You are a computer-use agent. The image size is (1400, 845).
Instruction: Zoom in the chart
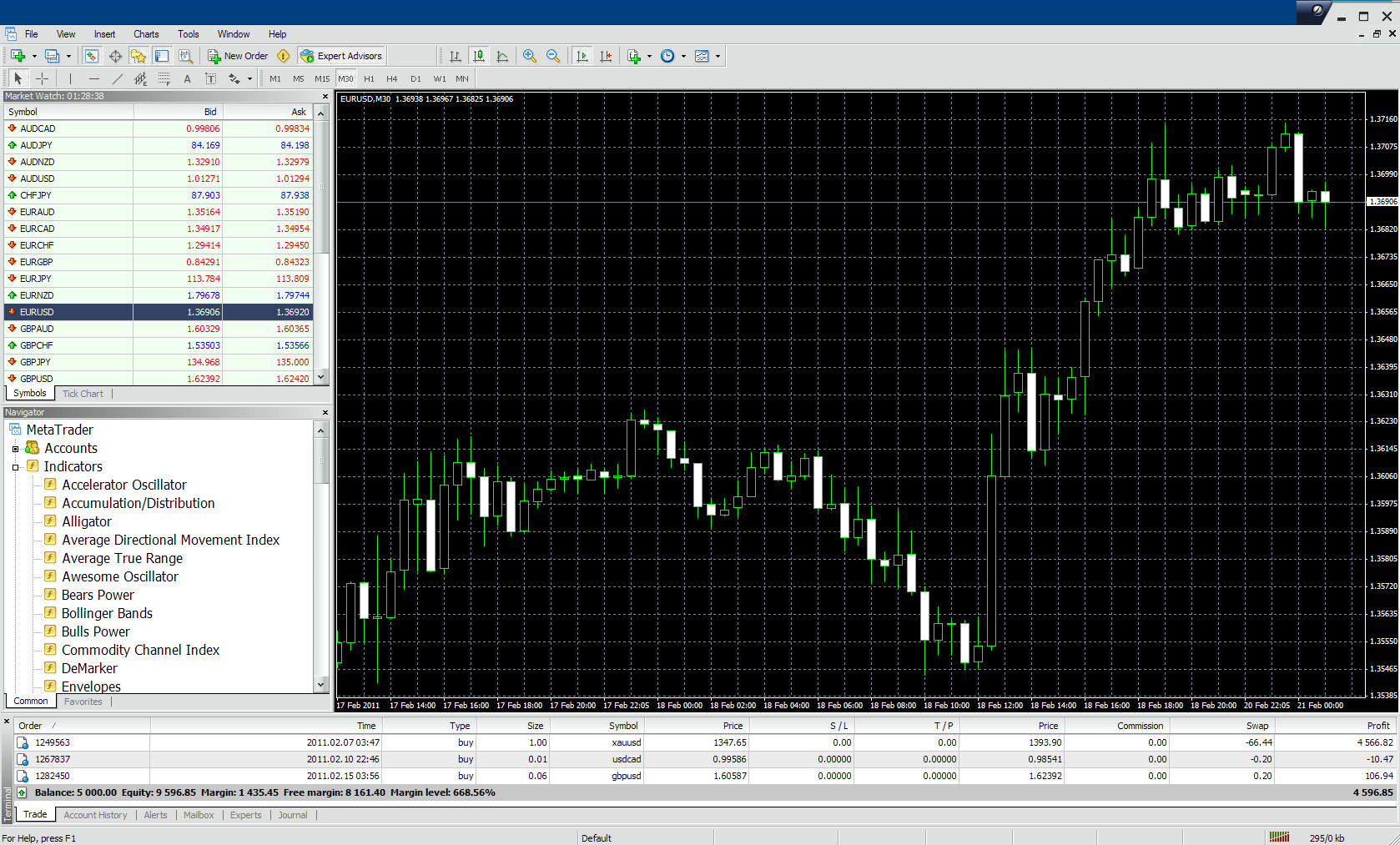tap(530, 56)
